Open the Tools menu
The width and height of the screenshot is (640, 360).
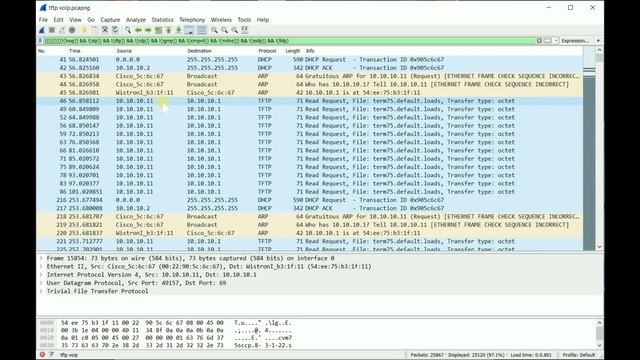click(x=244, y=20)
